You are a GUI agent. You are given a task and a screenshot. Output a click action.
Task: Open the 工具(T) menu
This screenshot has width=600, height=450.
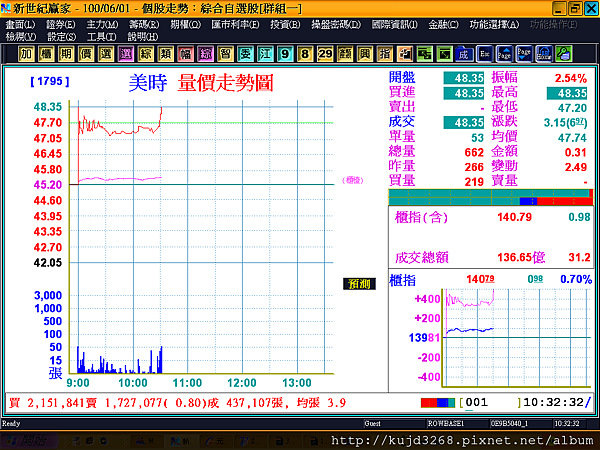[x=101, y=37]
